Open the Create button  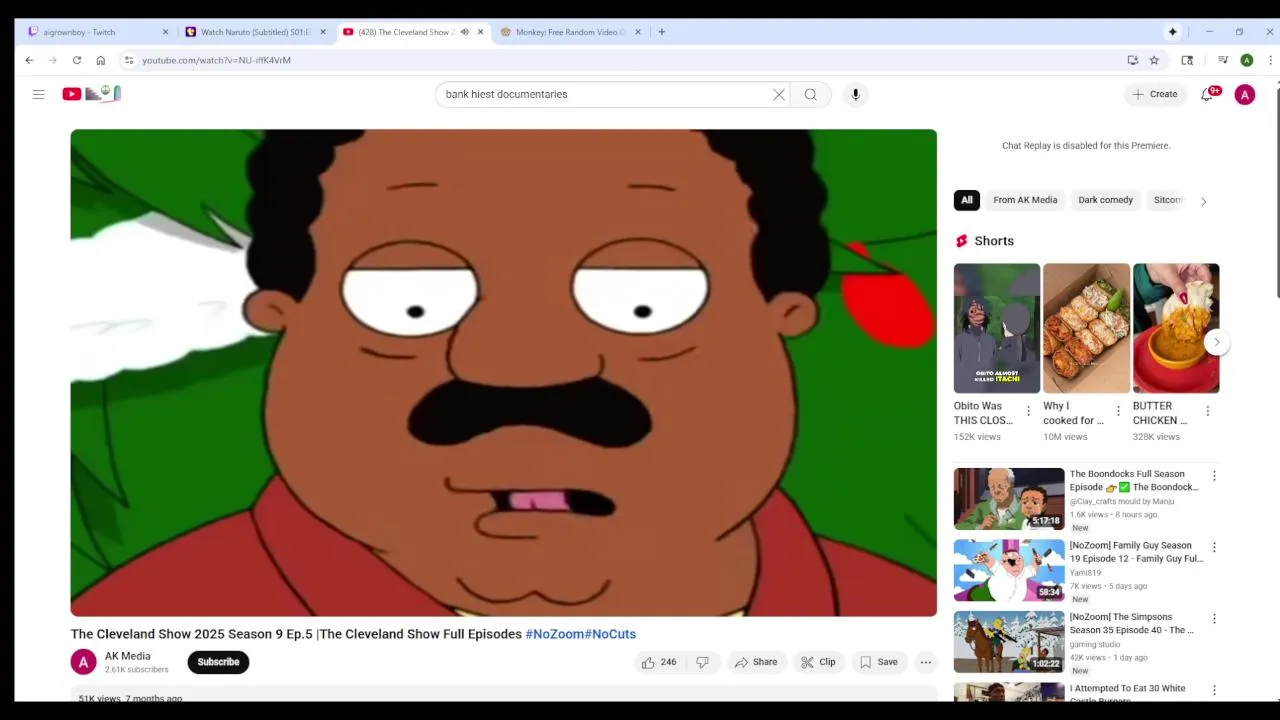coord(1155,94)
